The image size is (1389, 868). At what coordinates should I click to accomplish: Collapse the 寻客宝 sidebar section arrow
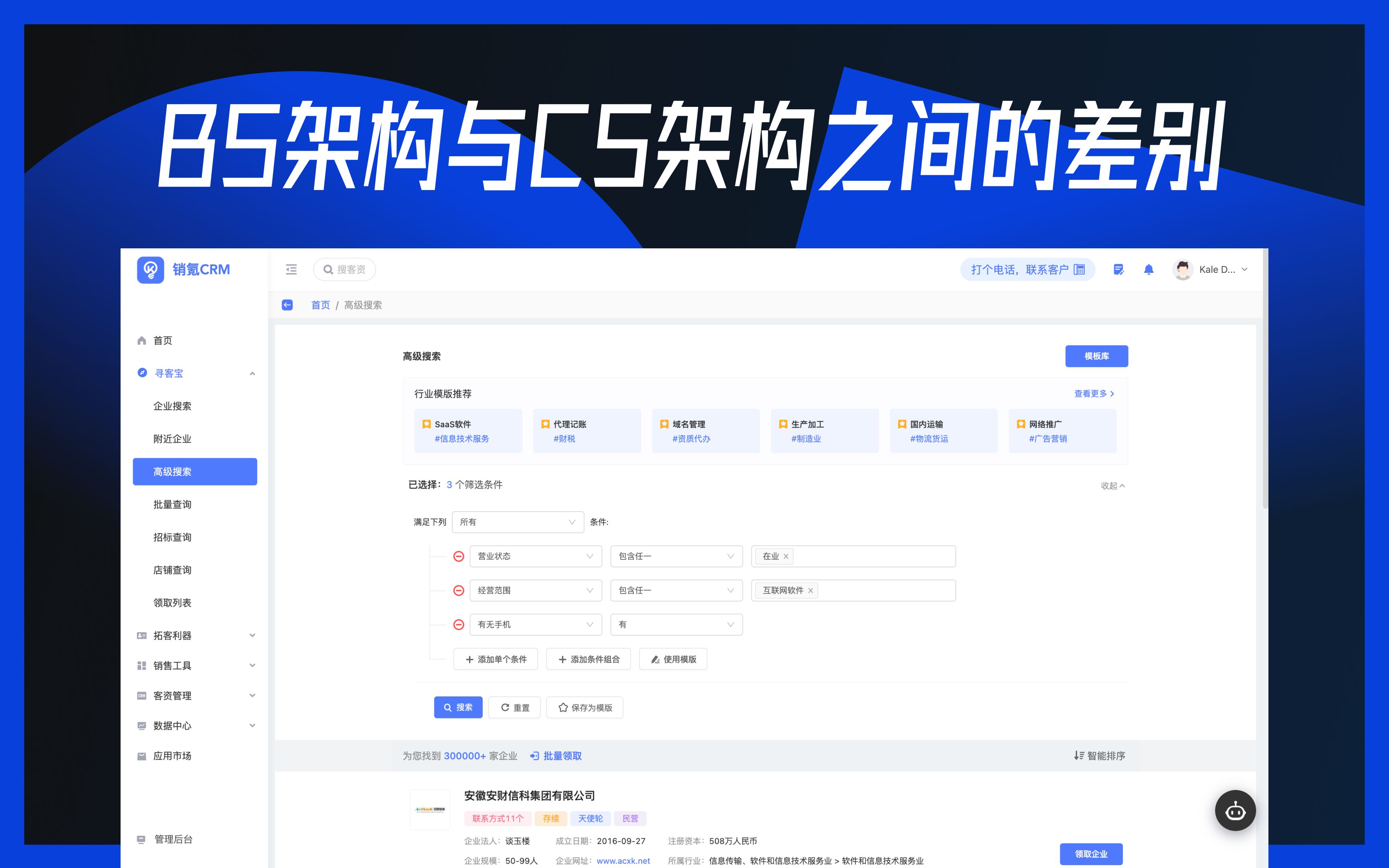(x=252, y=373)
